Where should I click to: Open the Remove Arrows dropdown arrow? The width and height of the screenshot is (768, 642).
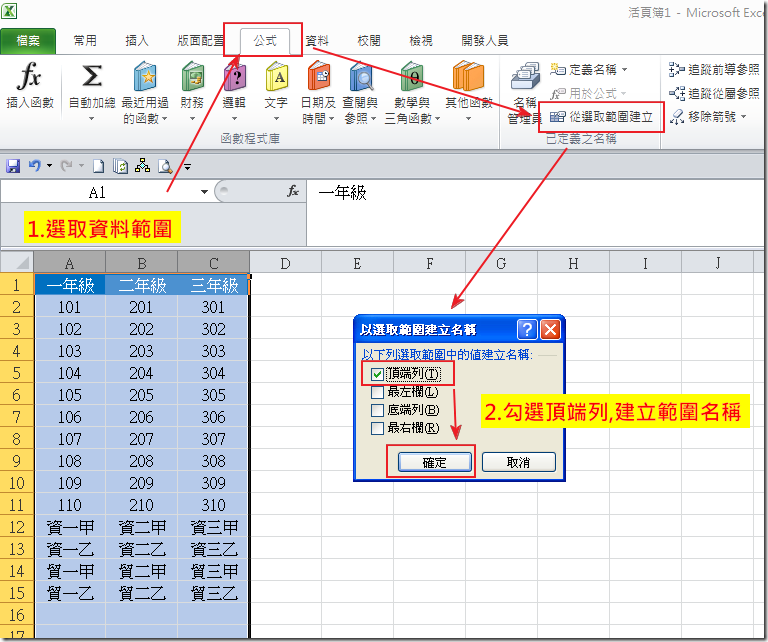coord(744,117)
